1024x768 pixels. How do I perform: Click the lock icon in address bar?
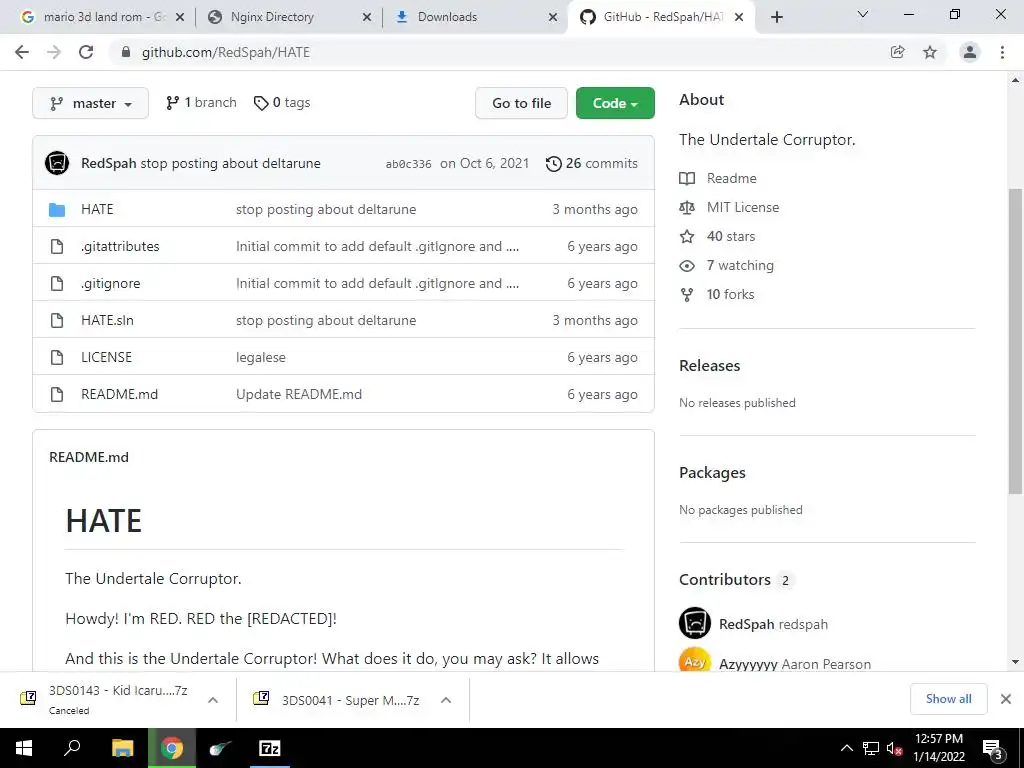(126, 52)
